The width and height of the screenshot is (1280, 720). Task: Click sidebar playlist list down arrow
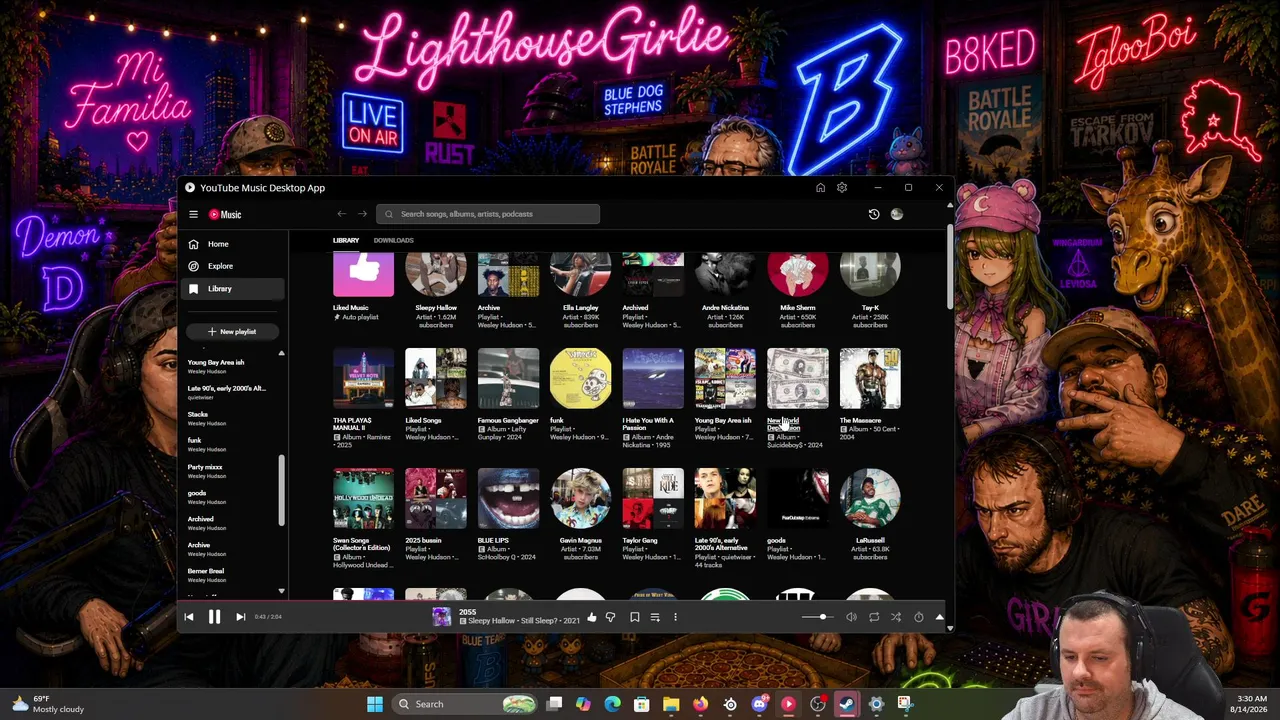[x=281, y=592]
